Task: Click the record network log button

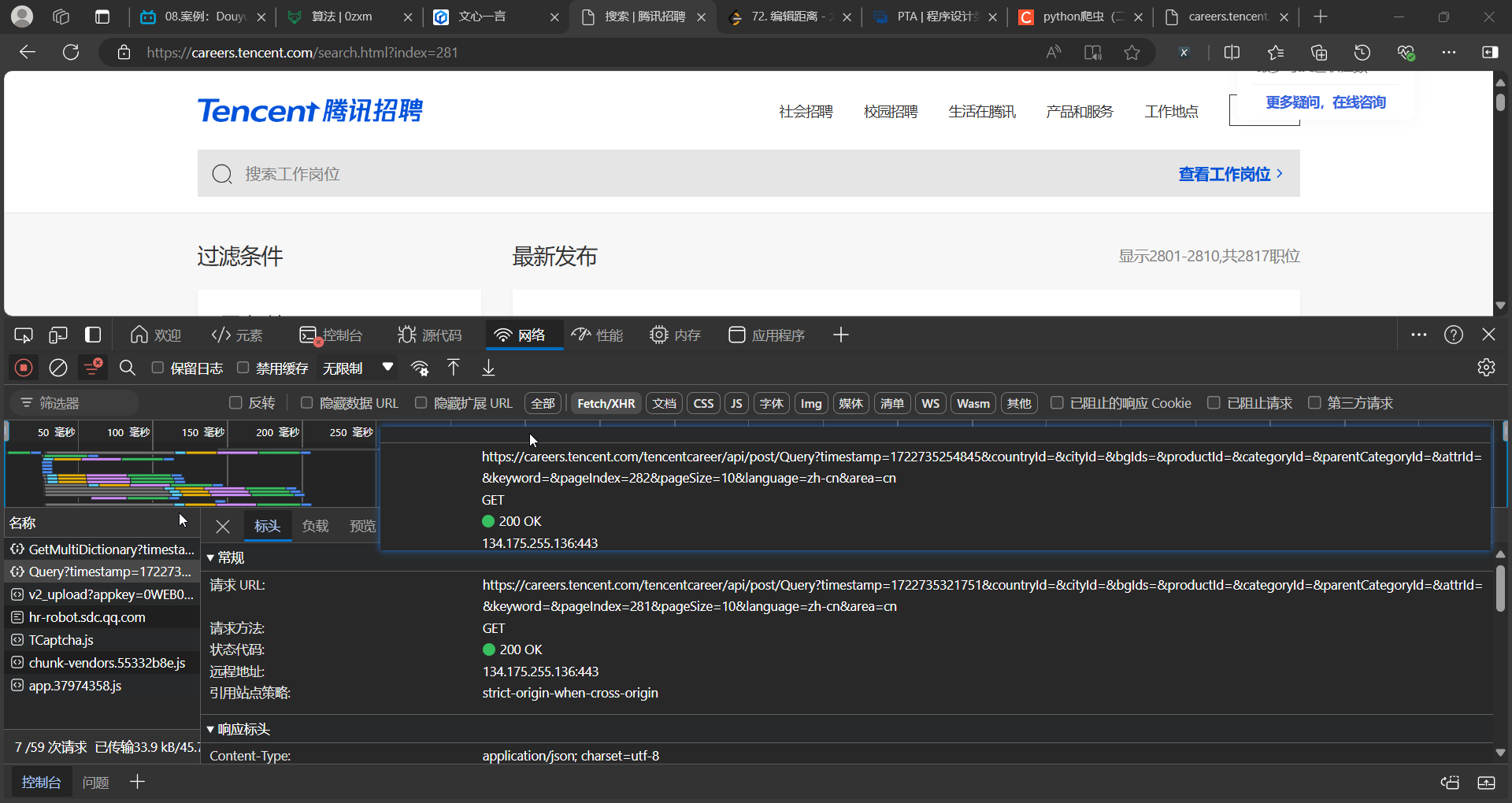Action: (x=24, y=368)
